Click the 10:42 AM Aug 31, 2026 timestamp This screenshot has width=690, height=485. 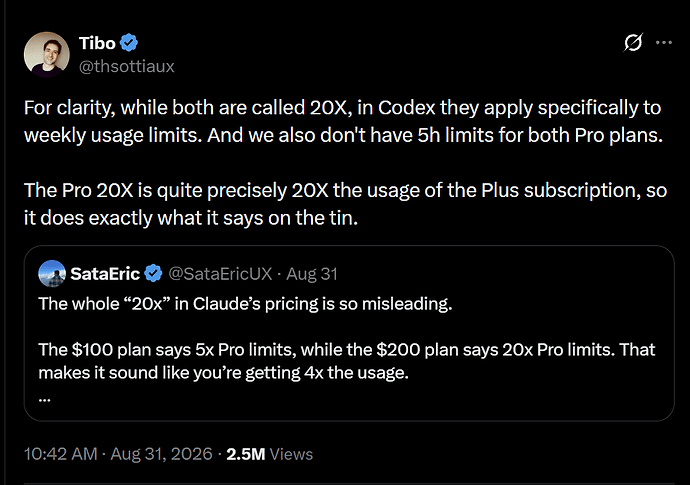click(x=118, y=454)
